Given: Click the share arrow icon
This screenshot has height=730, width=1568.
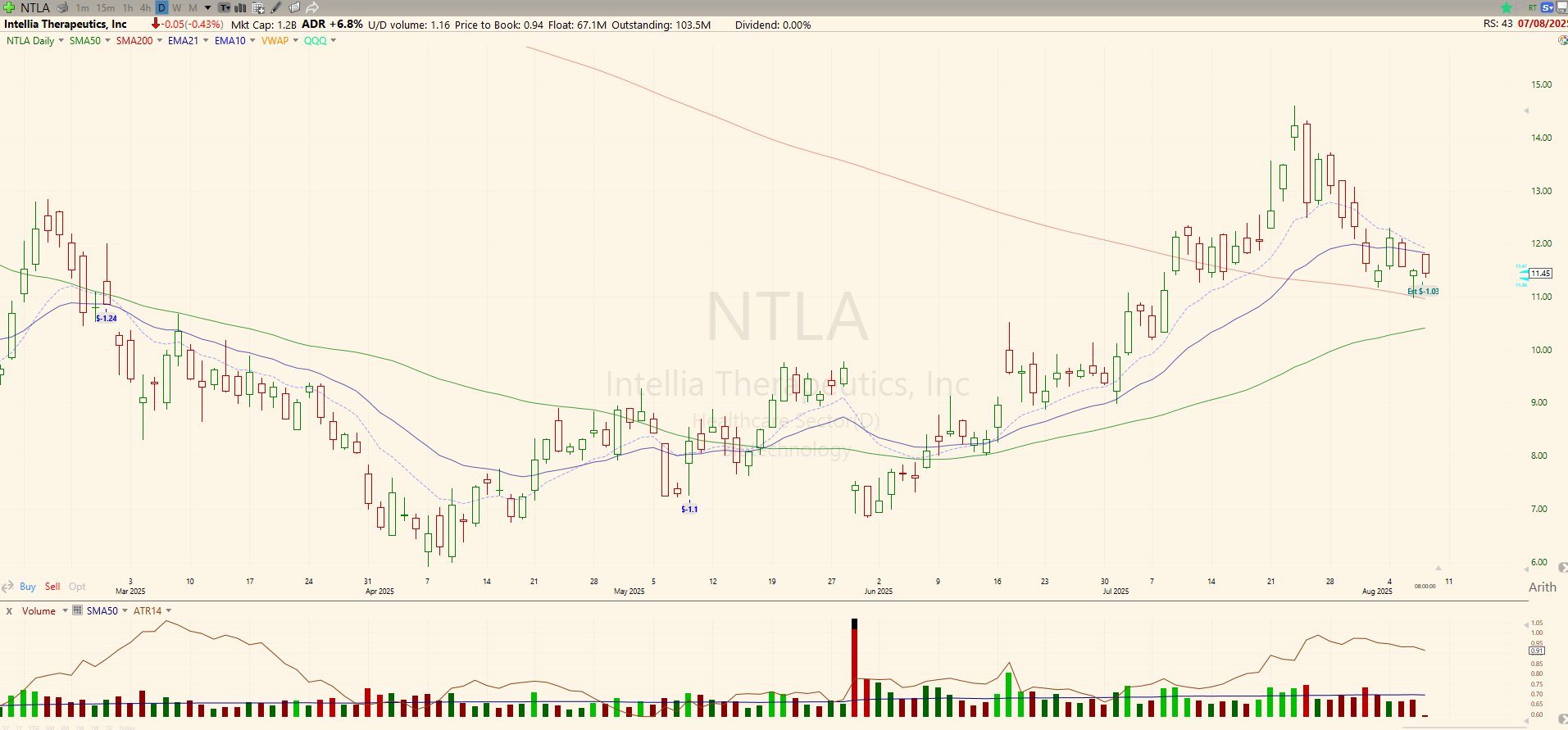Looking at the screenshot, I should tap(312, 7).
